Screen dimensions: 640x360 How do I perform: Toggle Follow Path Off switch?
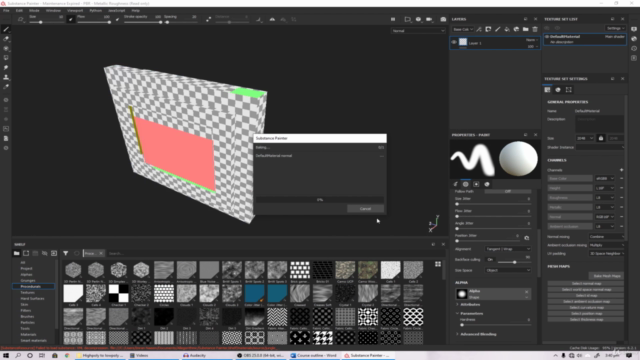click(508, 191)
